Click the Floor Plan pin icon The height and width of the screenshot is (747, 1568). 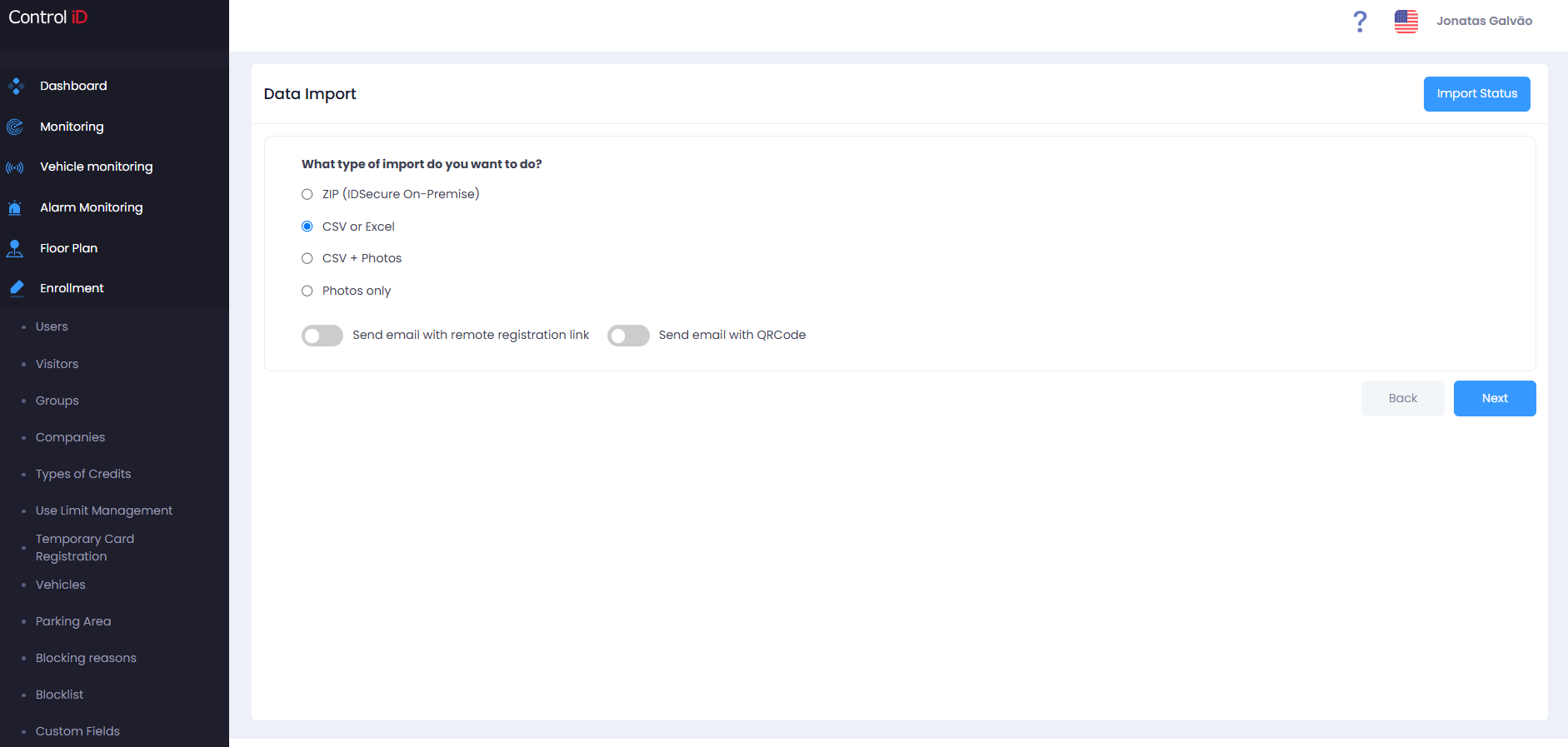pos(15,248)
